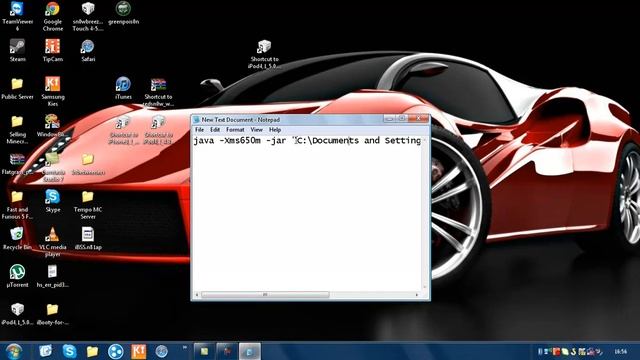Select the TipCam desktop icon
The height and width of the screenshot is (360, 640).
click(x=53, y=51)
